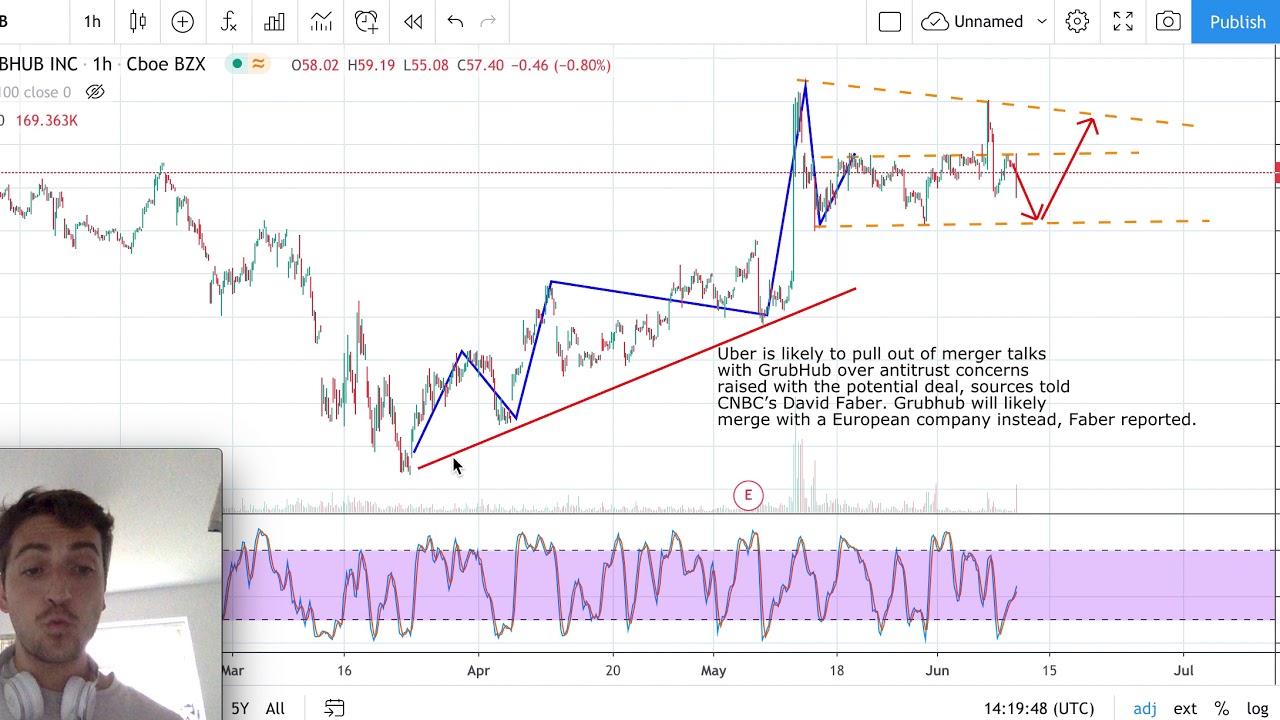Click the green market status dot
Image resolution: width=1280 pixels, height=720 pixels.
coord(237,64)
